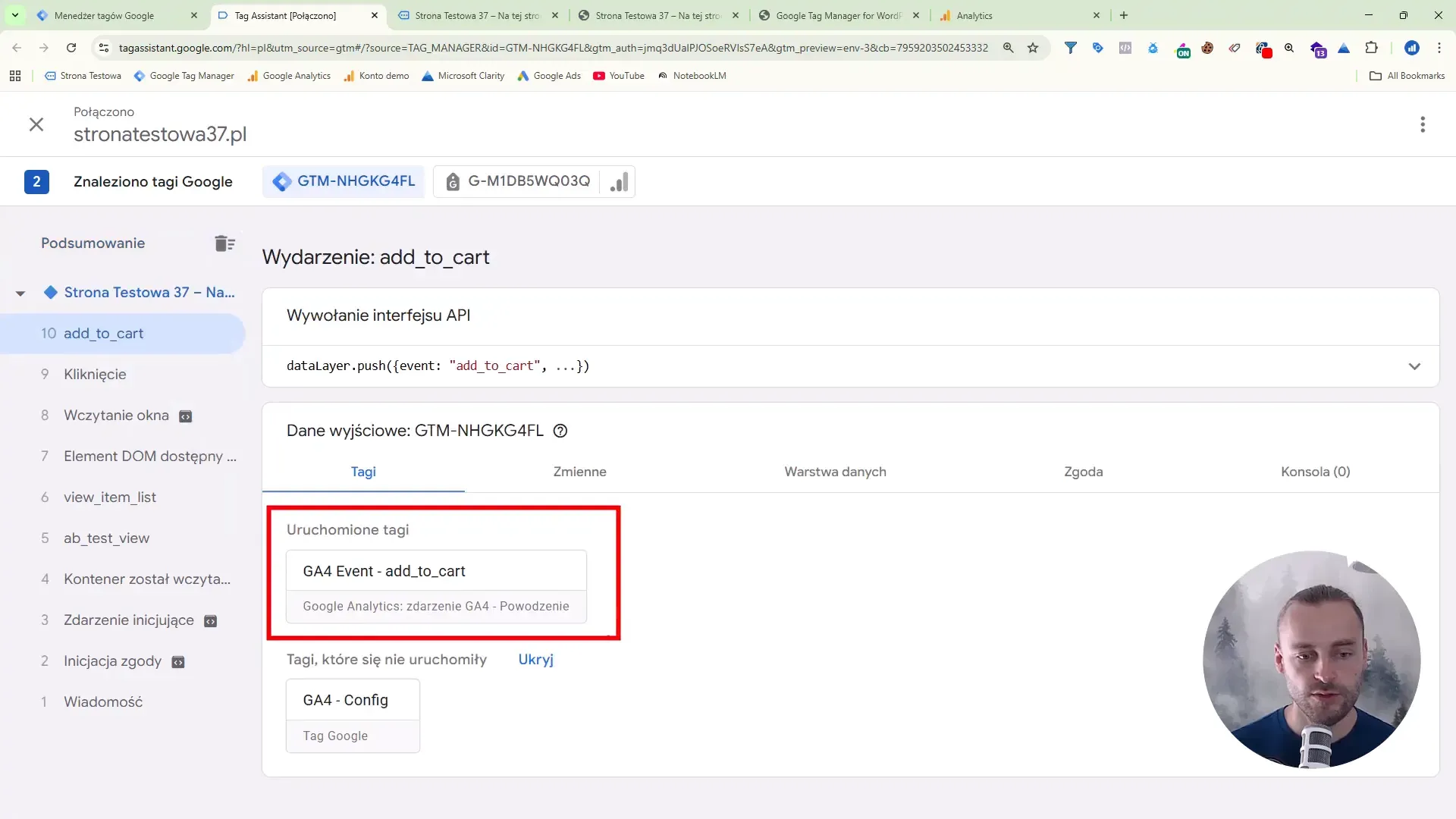Image resolution: width=1456 pixels, height=819 pixels.
Task: Select the Podsumowanie summary item
Action: pos(93,243)
